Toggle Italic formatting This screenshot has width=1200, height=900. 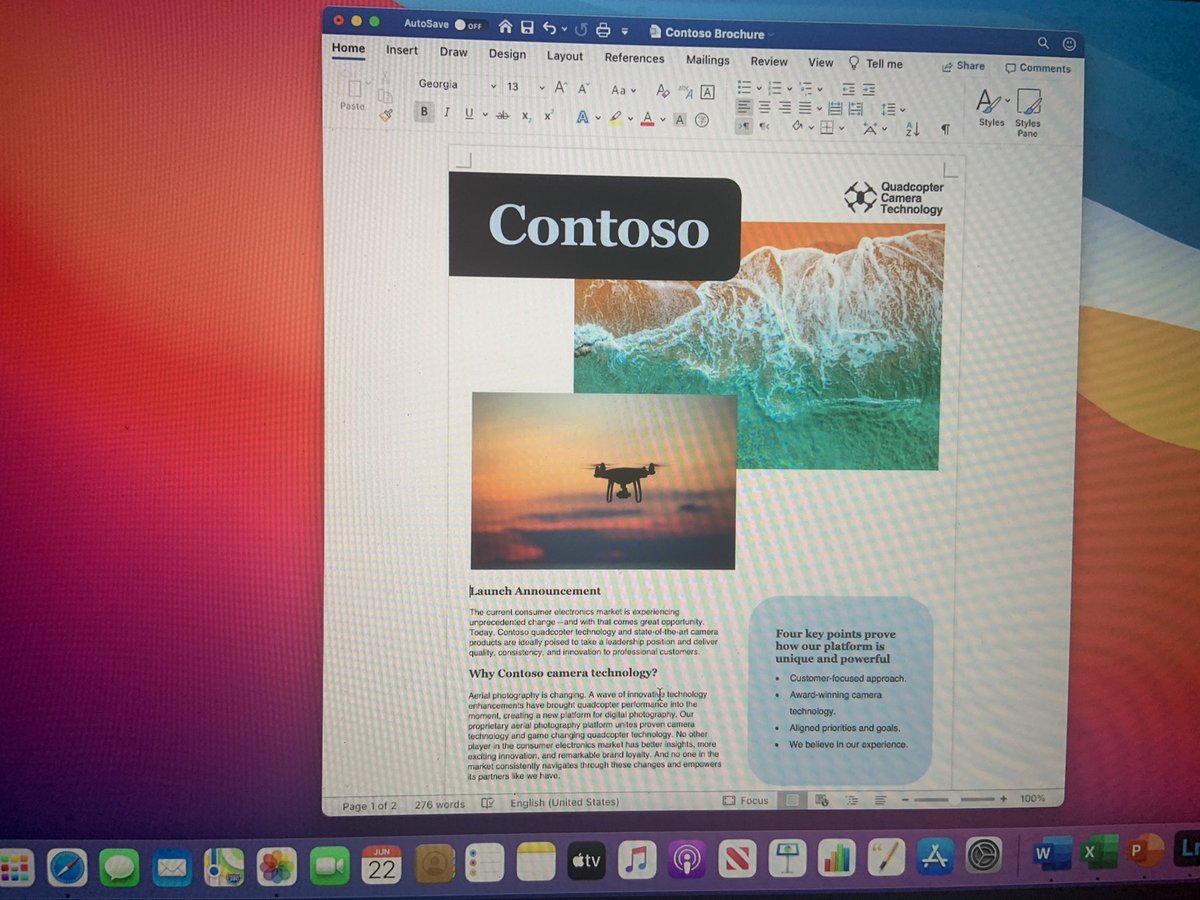(x=447, y=113)
